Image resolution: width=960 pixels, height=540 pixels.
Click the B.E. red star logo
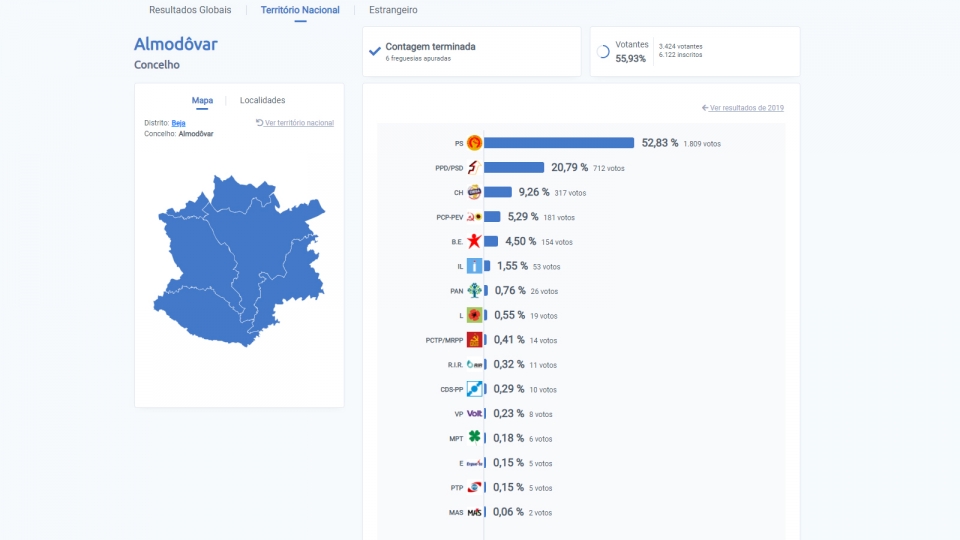[474, 241]
